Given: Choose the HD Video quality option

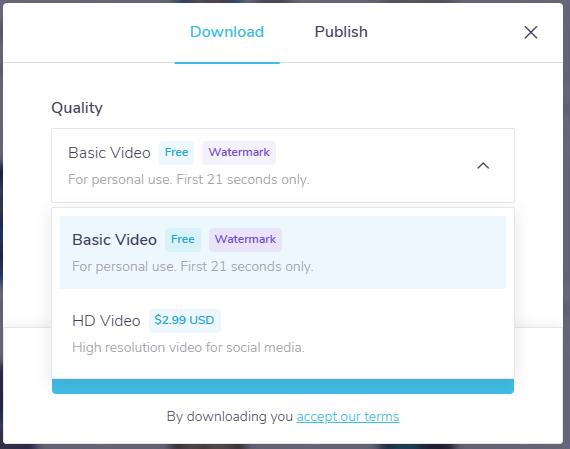Looking at the screenshot, I should 283,333.
